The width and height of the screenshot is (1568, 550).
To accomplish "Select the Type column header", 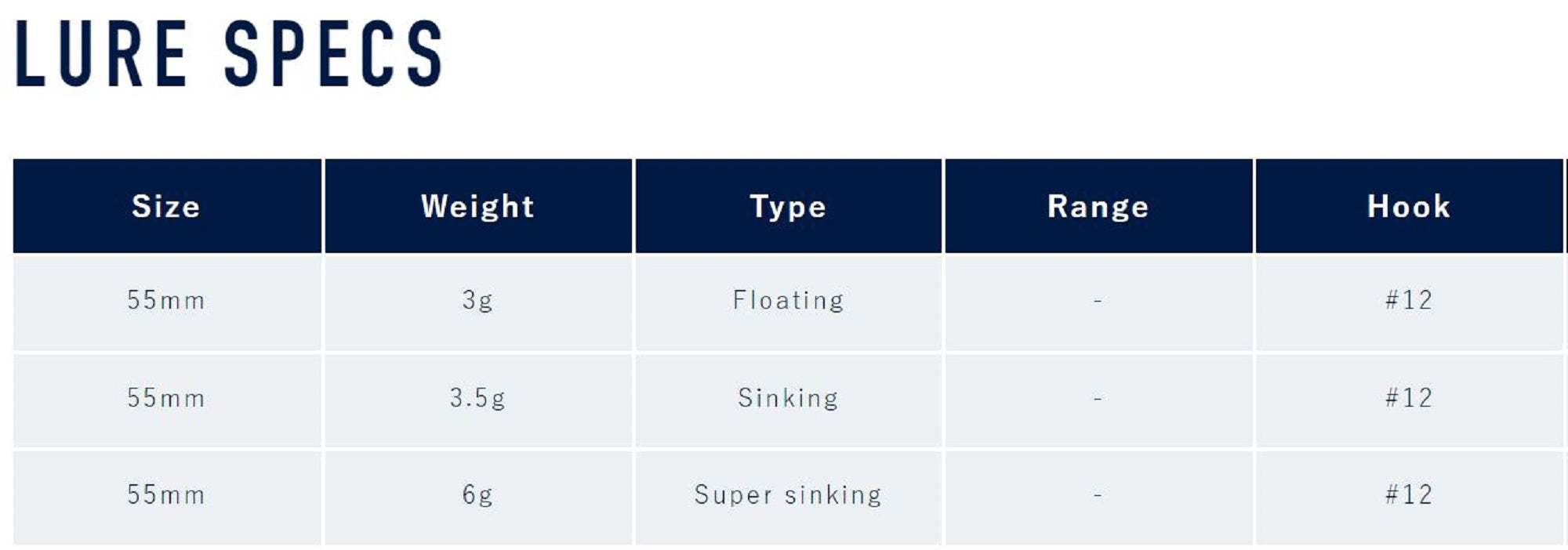I will (788, 207).
